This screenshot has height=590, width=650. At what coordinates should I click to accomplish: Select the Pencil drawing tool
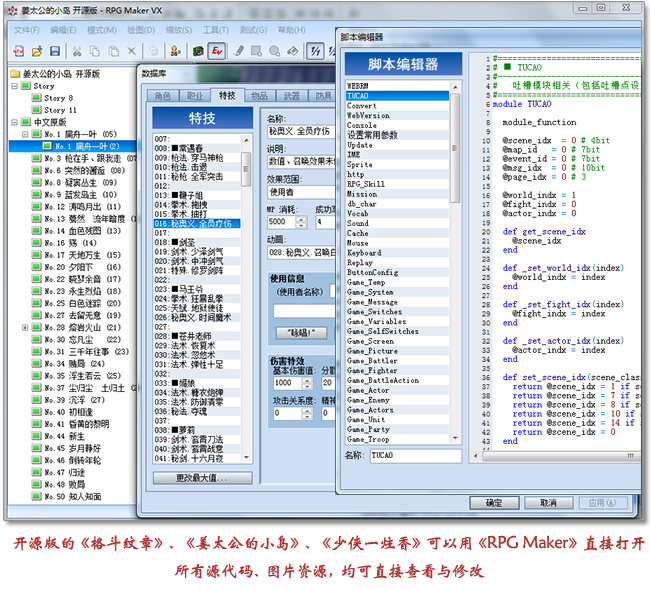[238, 51]
